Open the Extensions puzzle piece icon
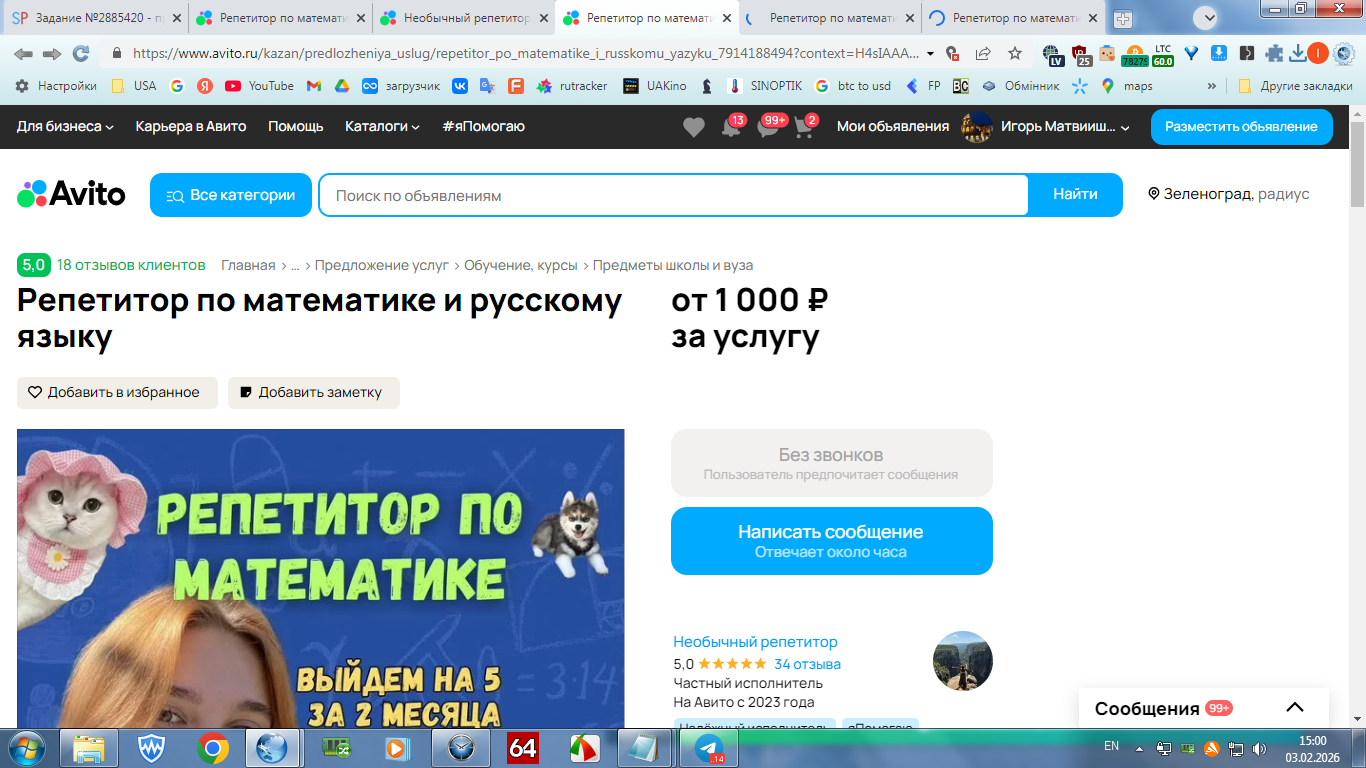1366x768 pixels. pyautogui.click(x=1274, y=54)
